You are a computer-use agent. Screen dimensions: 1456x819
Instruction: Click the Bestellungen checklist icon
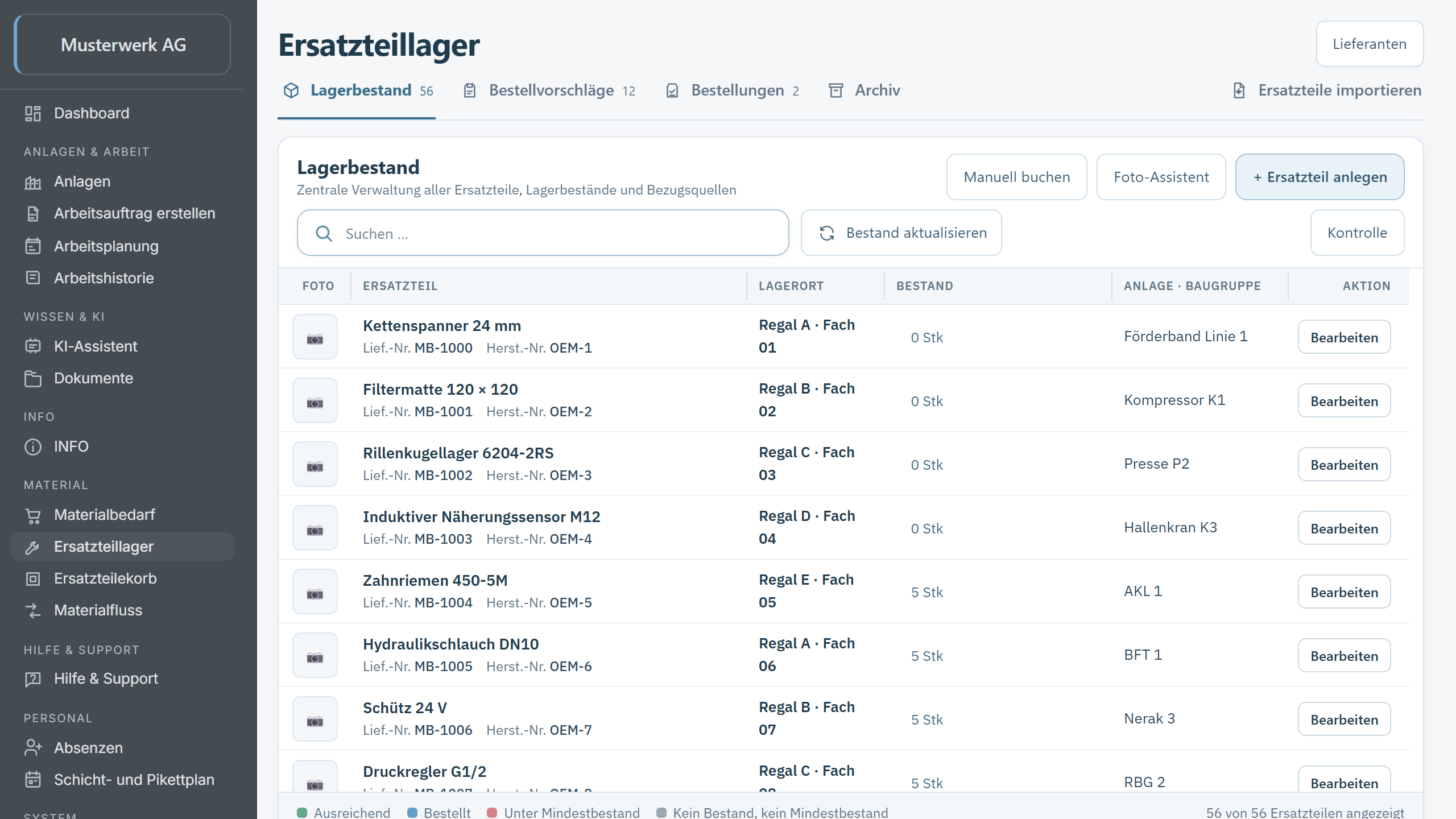672,90
